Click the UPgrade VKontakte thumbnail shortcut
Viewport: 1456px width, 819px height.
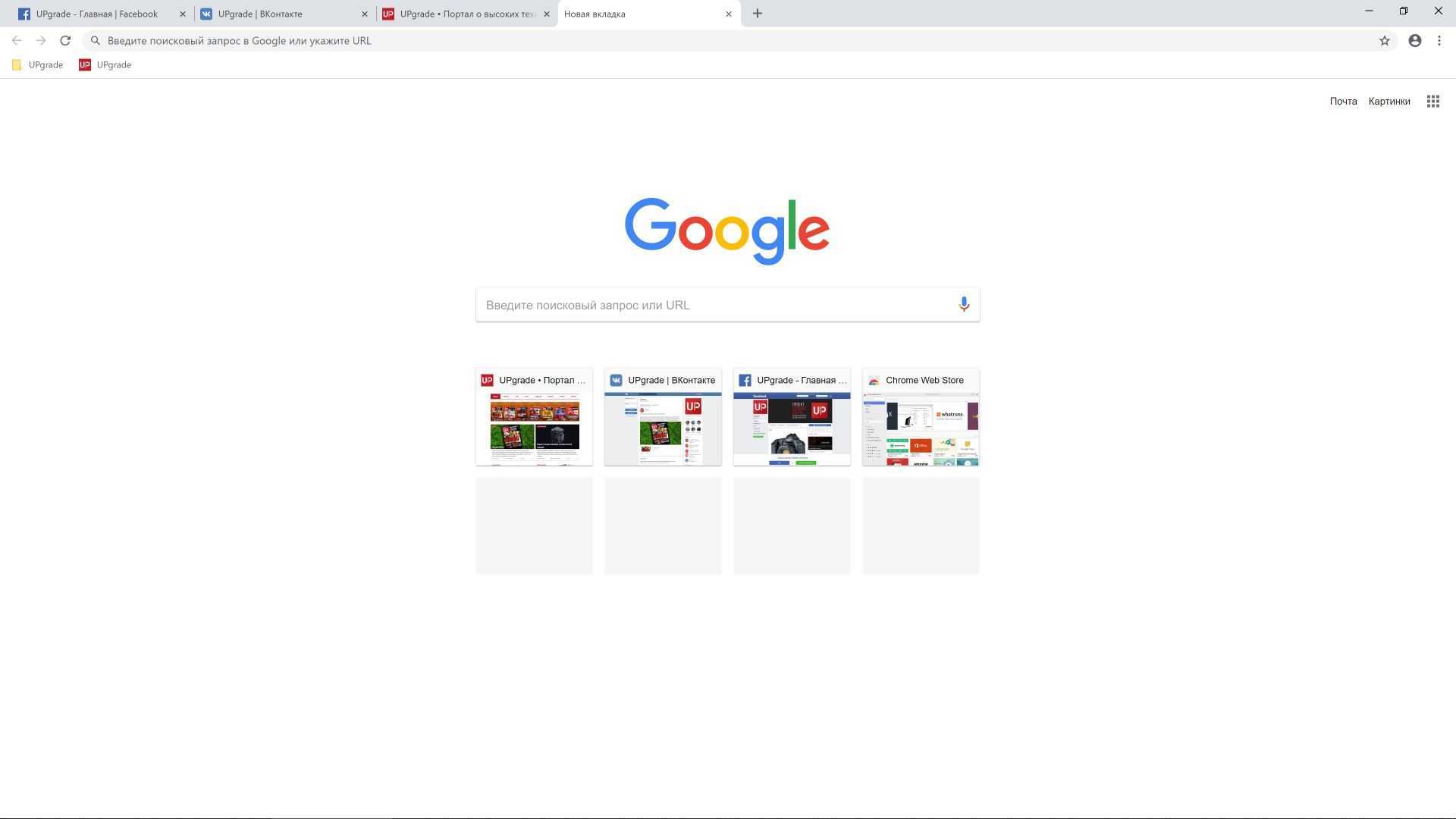click(663, 416)
